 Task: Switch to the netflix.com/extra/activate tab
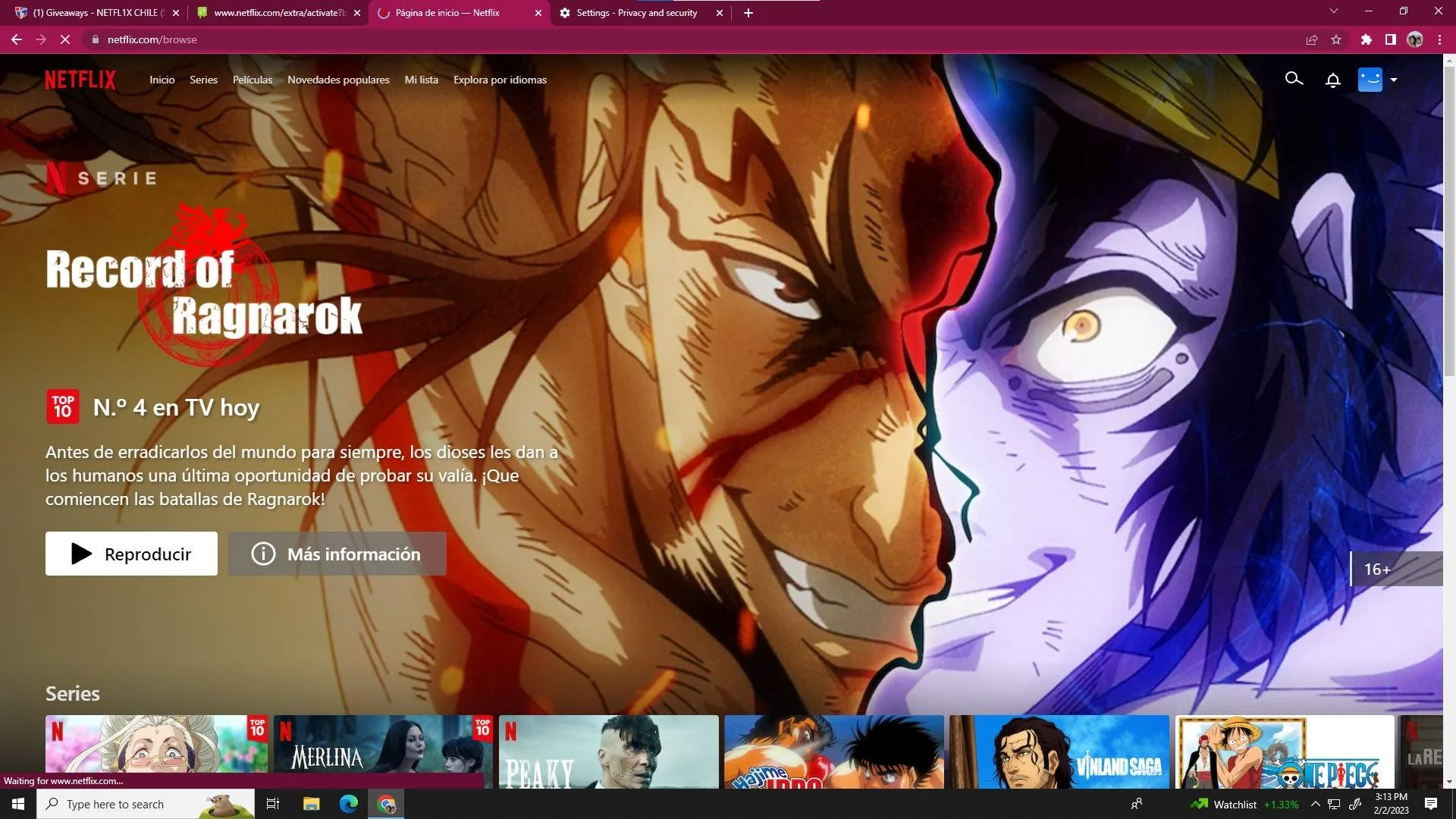tap(279, 13)
